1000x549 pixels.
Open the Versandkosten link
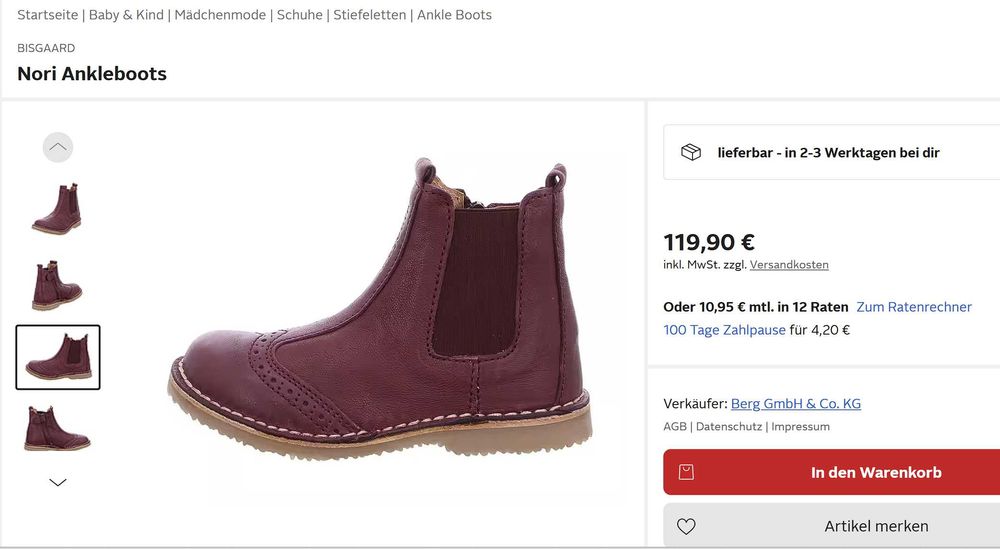click(x=789, y=265)
